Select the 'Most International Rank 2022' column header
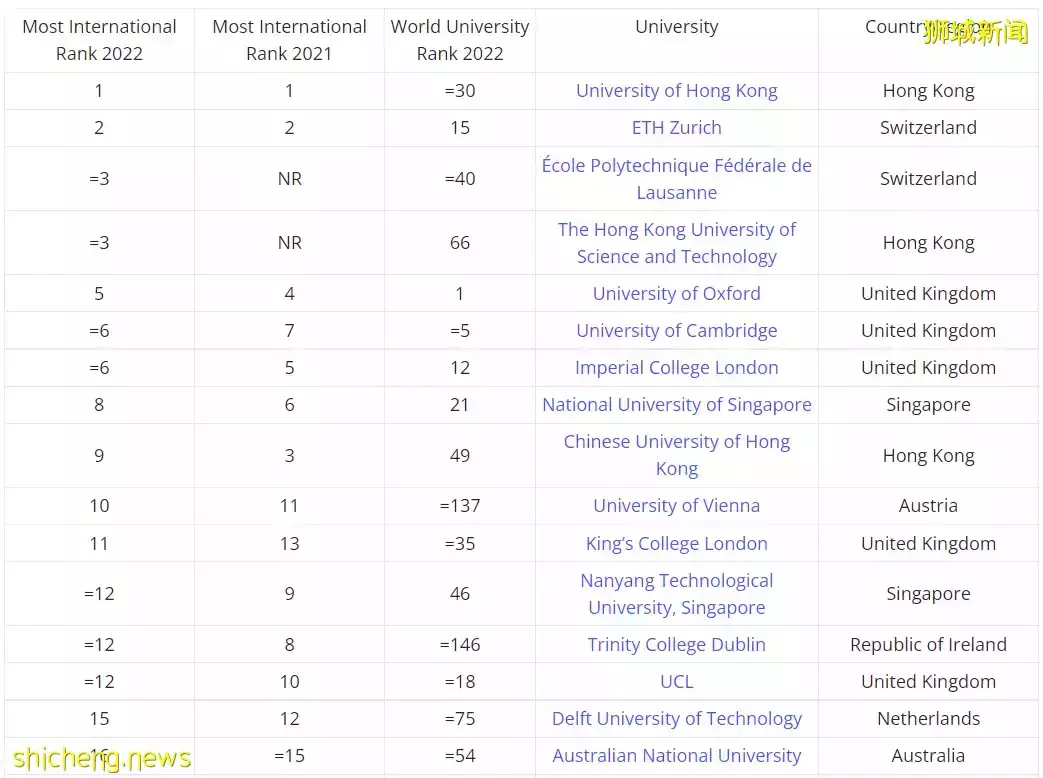The height and width of the screenshot is (778, 1043). 99,40
